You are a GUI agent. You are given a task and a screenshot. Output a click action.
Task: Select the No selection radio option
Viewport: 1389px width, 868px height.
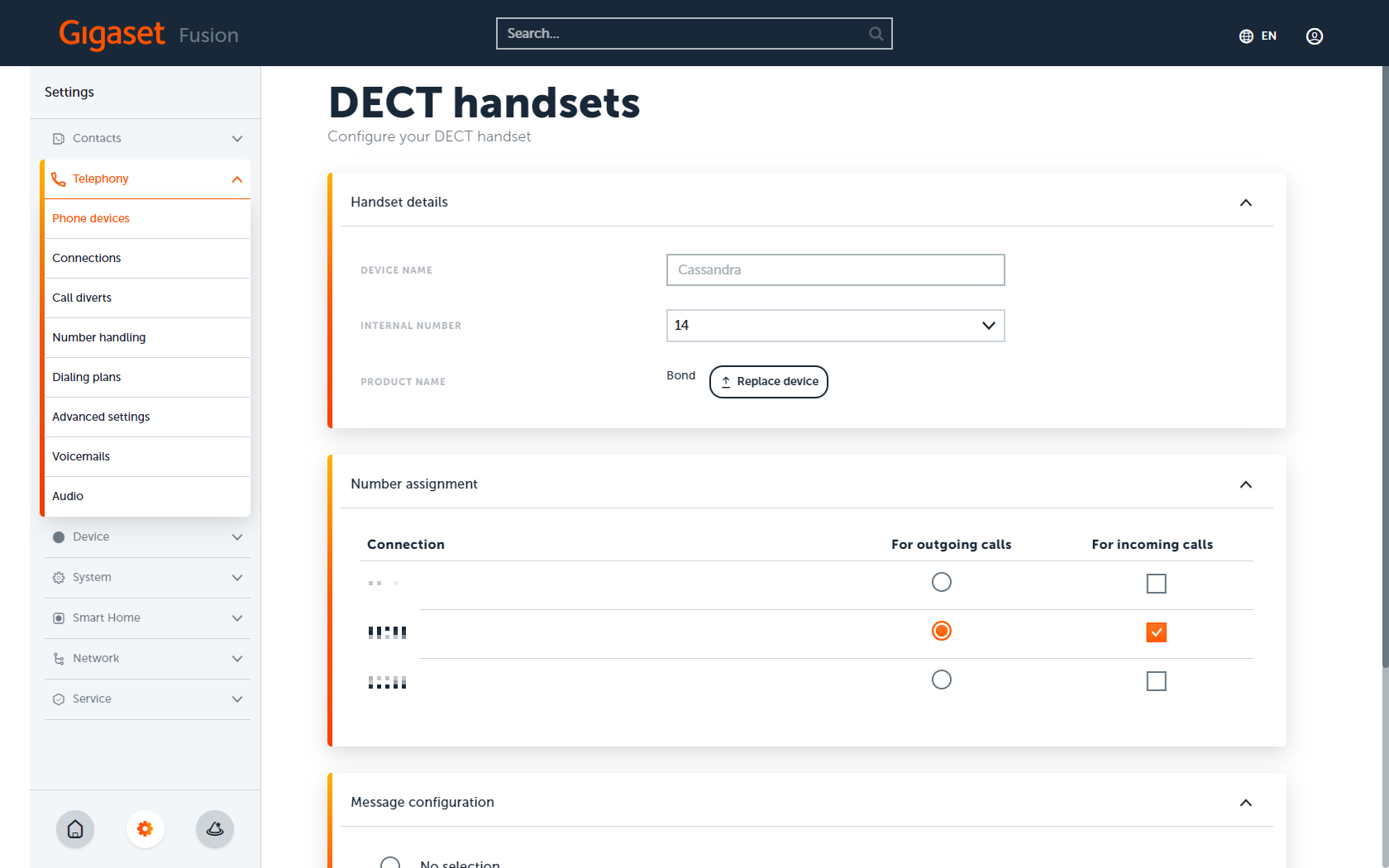coord(390,863)
